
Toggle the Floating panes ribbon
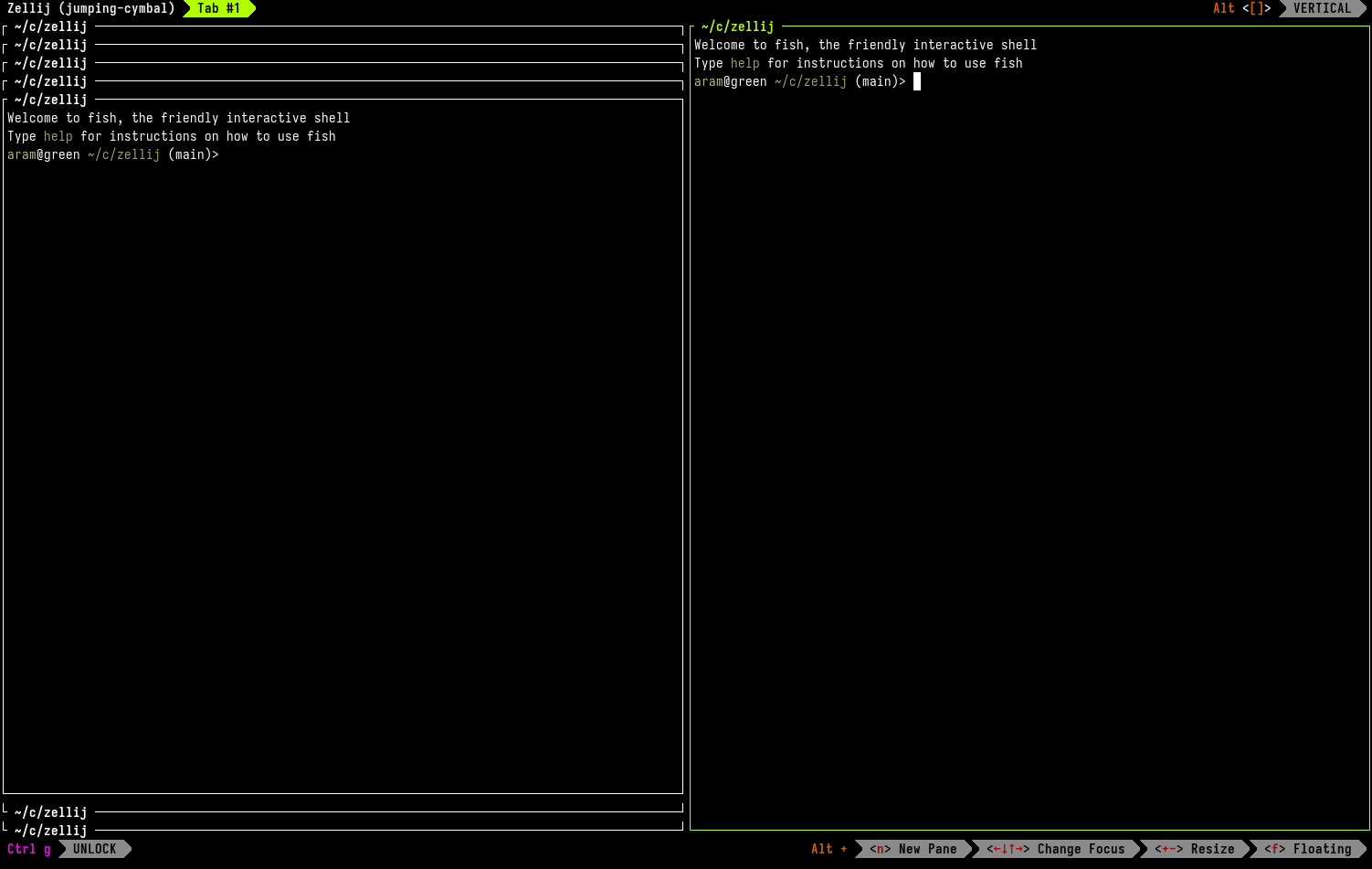pos(1308,849)
